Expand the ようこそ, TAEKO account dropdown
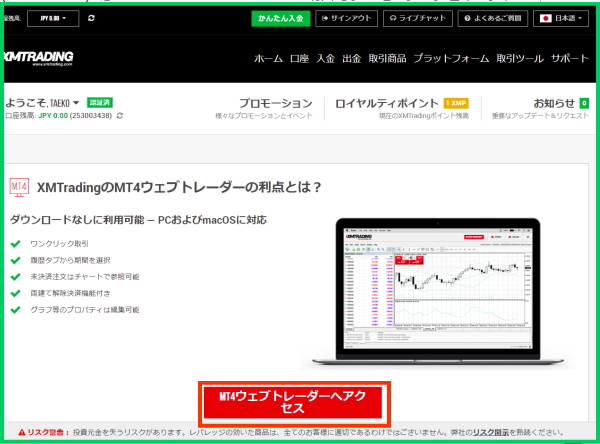The height and width of the screenshot is (444, 600). [42, 103]
